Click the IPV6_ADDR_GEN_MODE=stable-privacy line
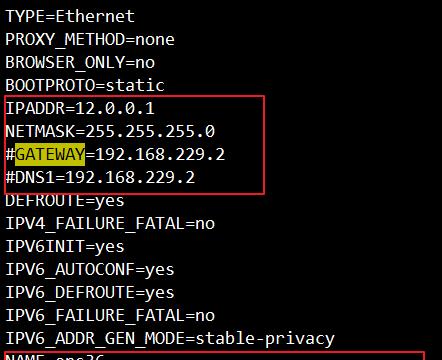The image size is (442, 360). 170,339
